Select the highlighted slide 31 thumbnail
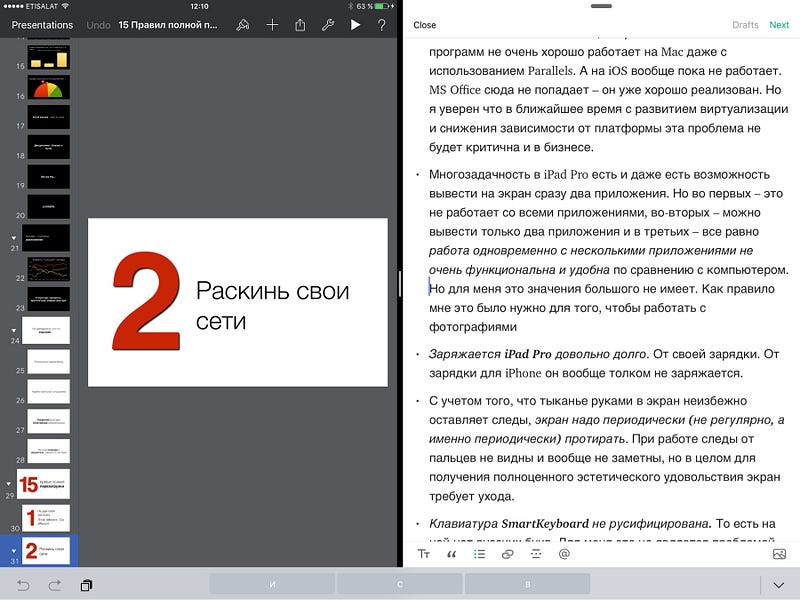 (x=46, y=551)
